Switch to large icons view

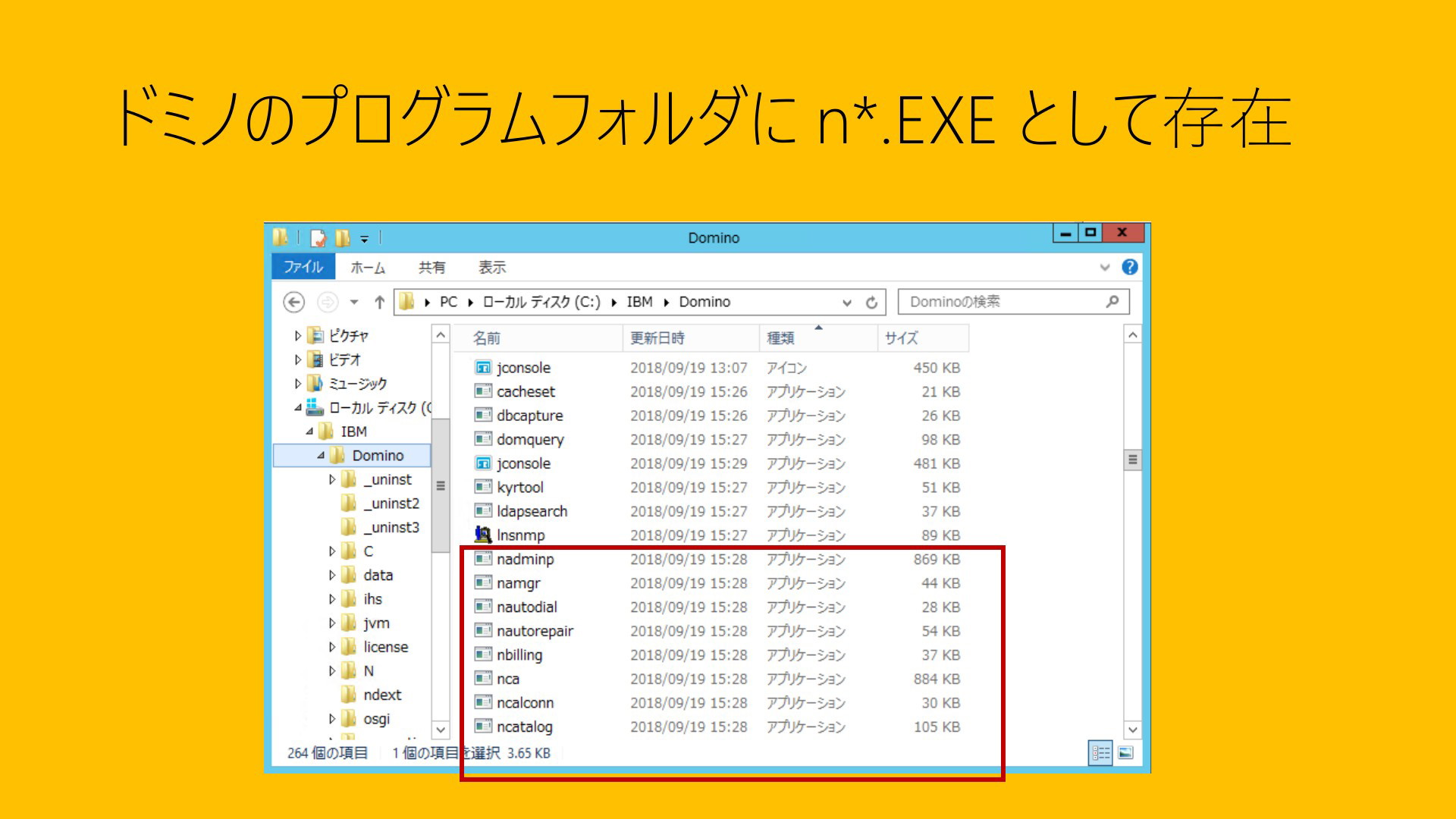(1126, 752)
